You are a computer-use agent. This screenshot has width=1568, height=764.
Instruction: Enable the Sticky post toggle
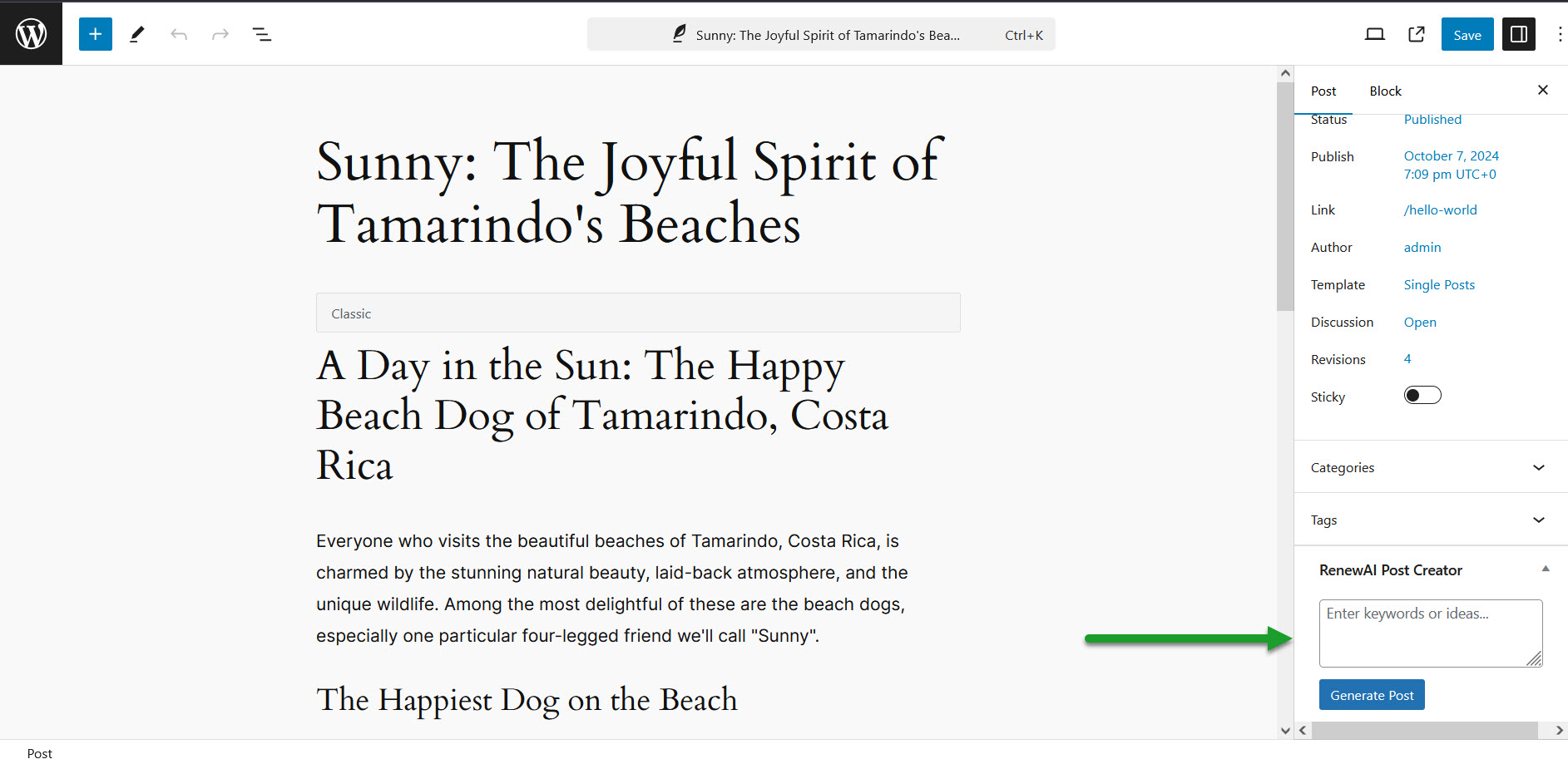(x=1422, y=396)
